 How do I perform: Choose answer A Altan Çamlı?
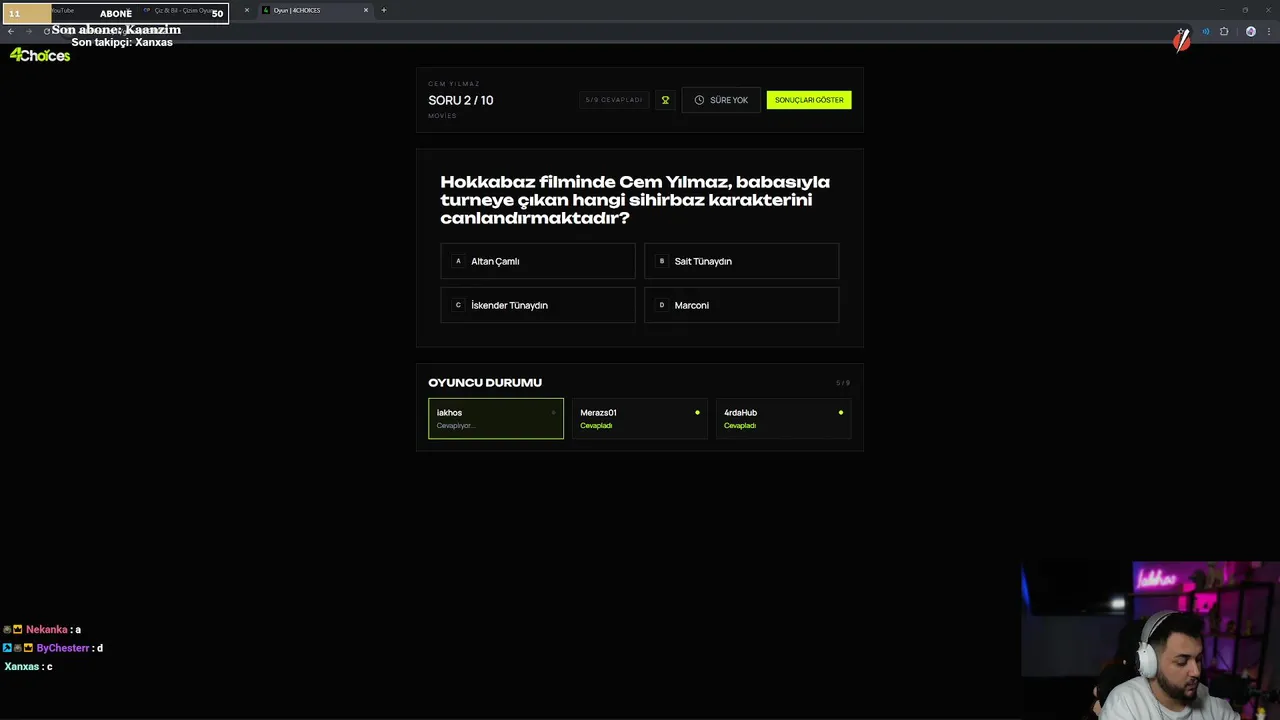538,261
